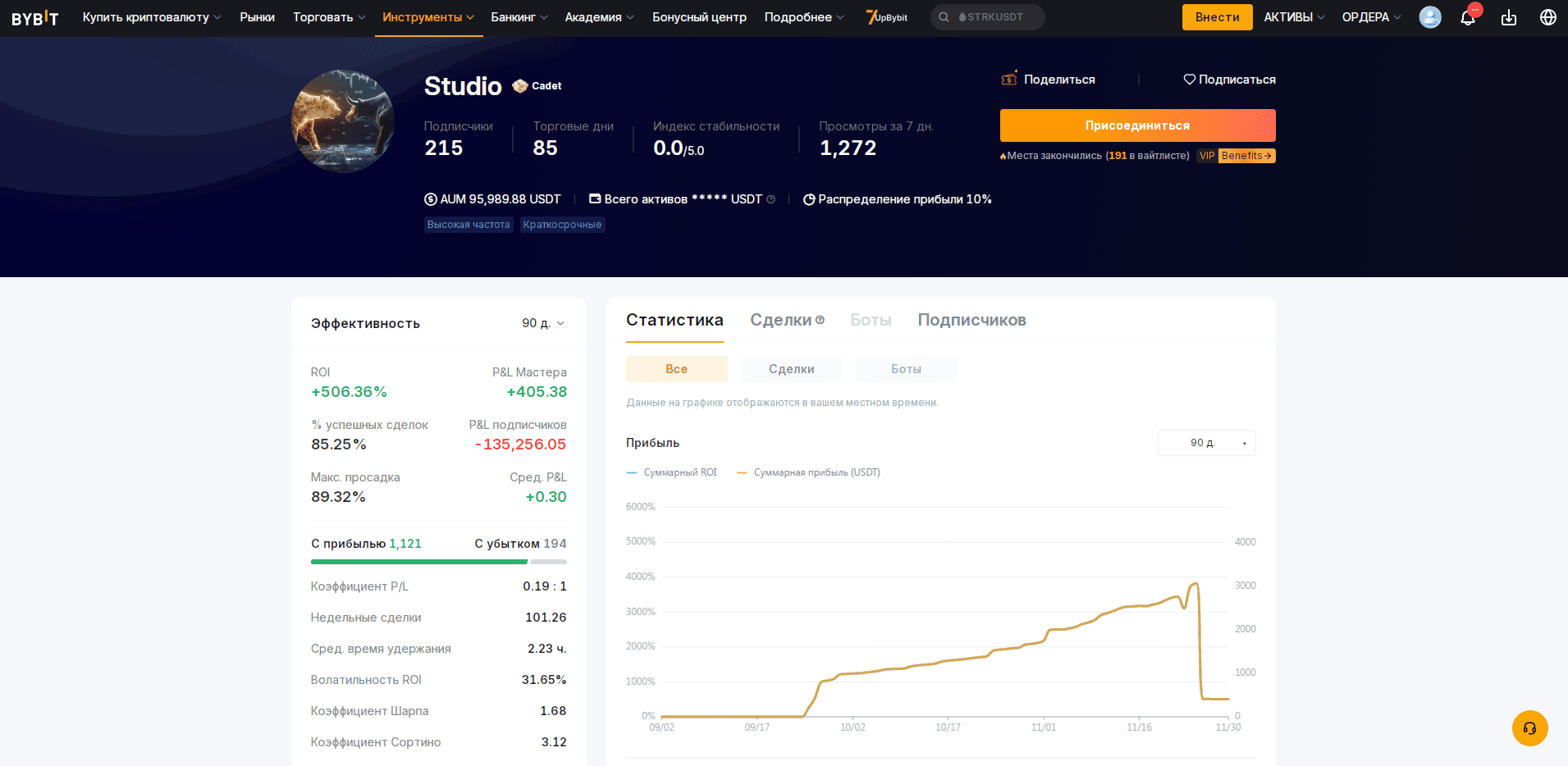
Task: Click the Краткосрочные tag
Action: pyautogui.click(x=562, y=225)
